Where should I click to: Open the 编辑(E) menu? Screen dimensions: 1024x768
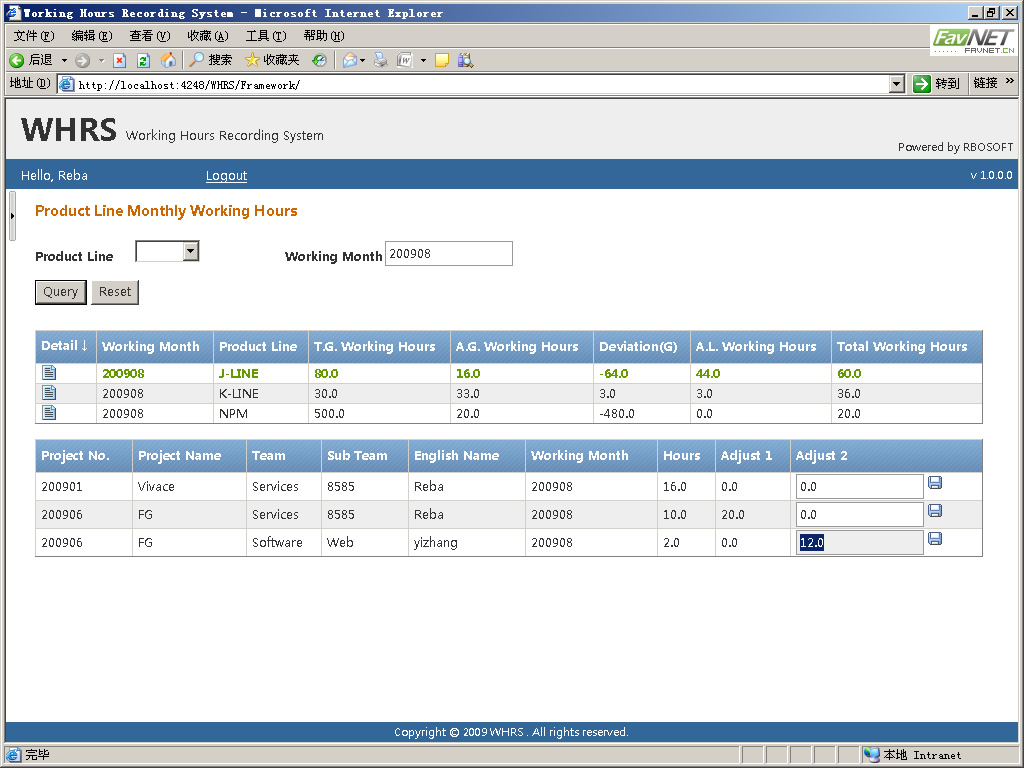(91, 35)
